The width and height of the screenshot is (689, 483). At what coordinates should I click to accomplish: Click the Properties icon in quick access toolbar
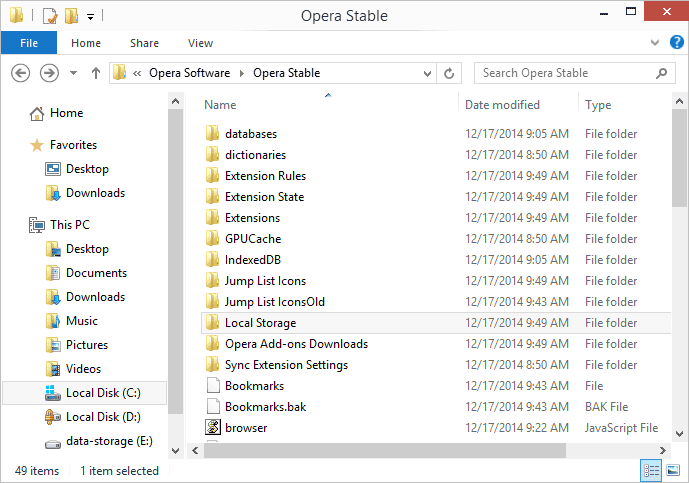pos(50,16)
